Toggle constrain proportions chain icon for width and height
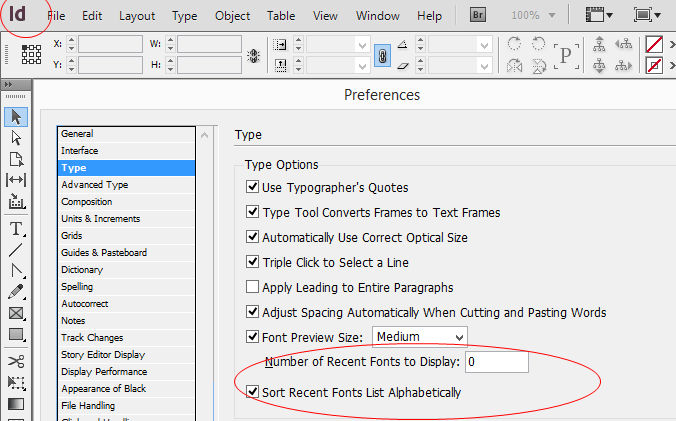Image resolution: width=676 pixels, height=421 pixels. [254, 56]
